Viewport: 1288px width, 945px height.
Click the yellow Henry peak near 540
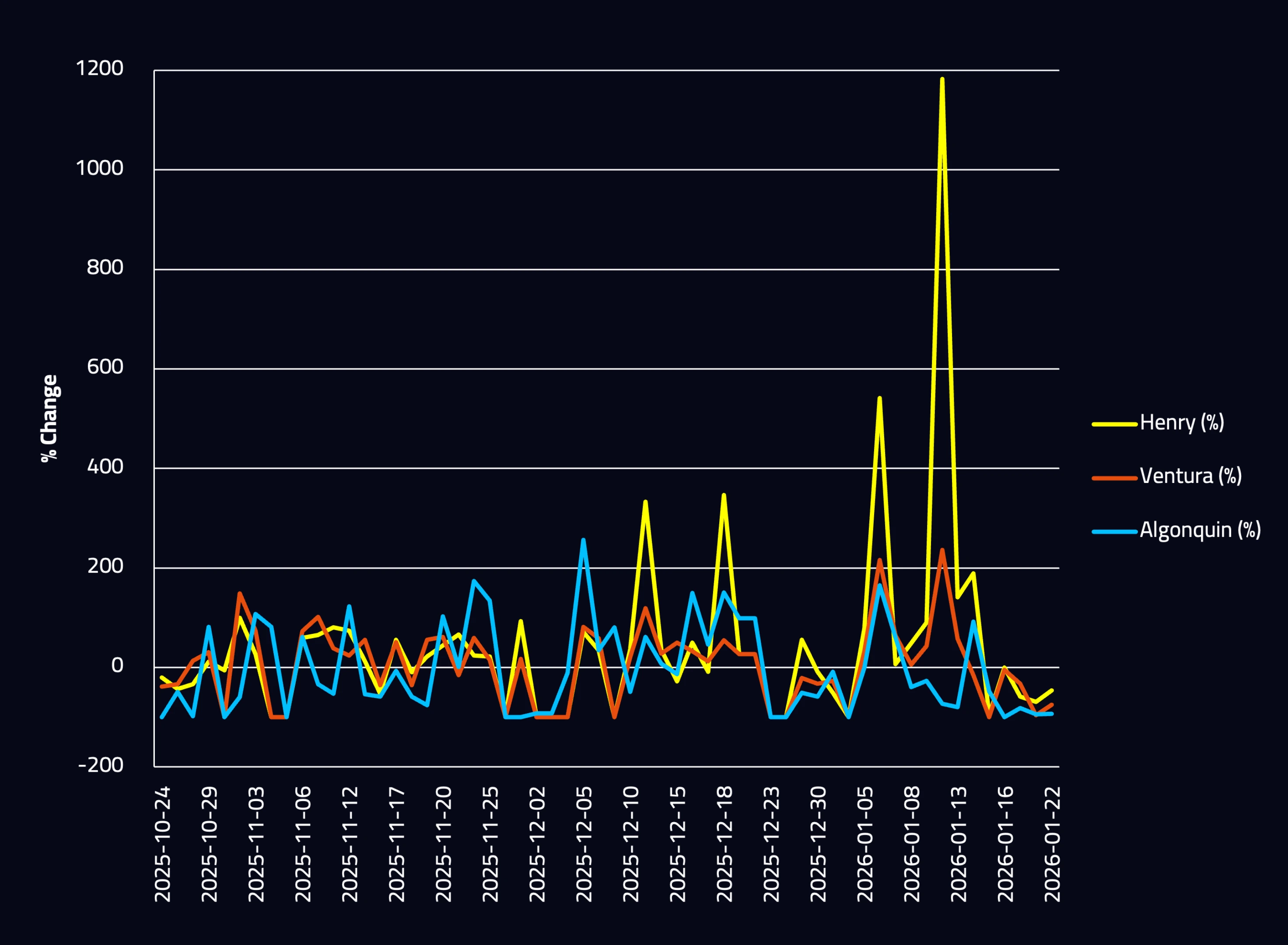[879, 398]
